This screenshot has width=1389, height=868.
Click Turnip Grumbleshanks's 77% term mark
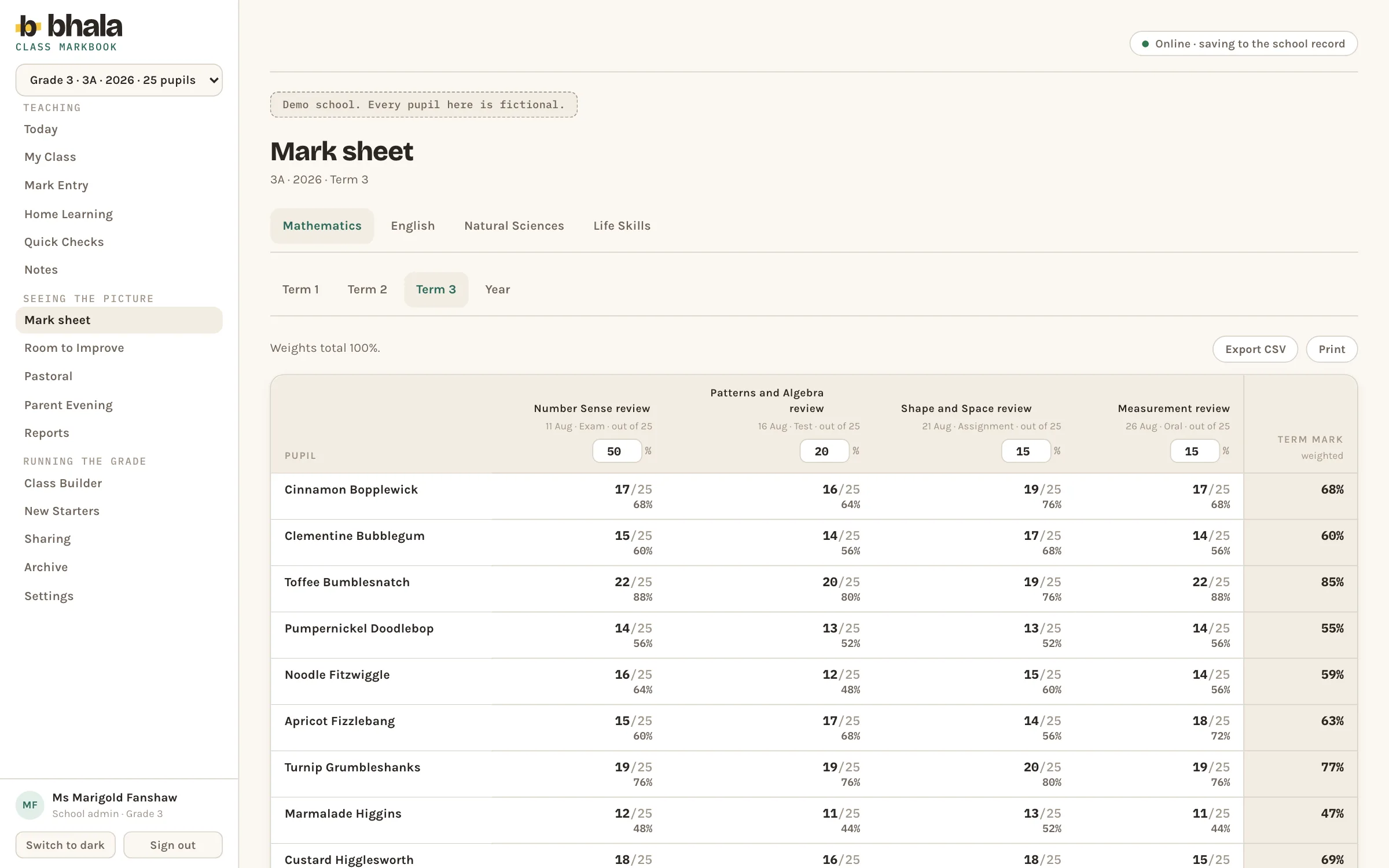(x=1332, y=767)
